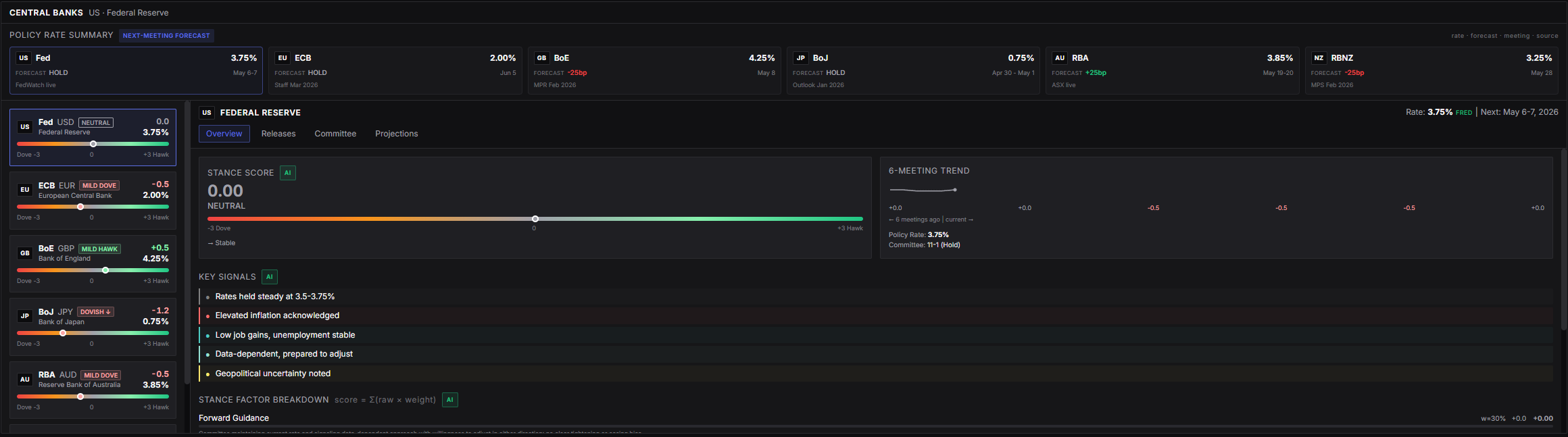Click the JP flag badge in BoJ summary card

pyautogui.click(x=800, y=58)
